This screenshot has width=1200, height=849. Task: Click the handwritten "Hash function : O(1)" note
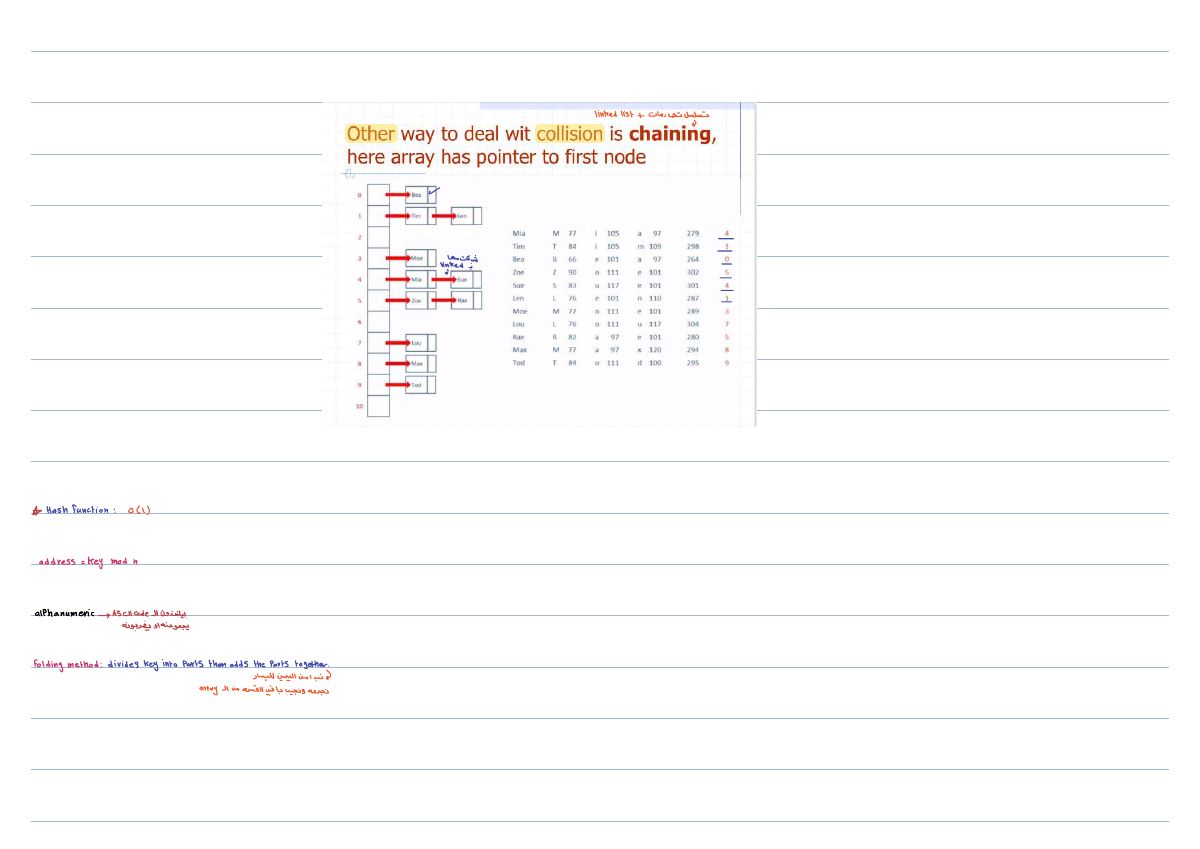click(91, 510)
